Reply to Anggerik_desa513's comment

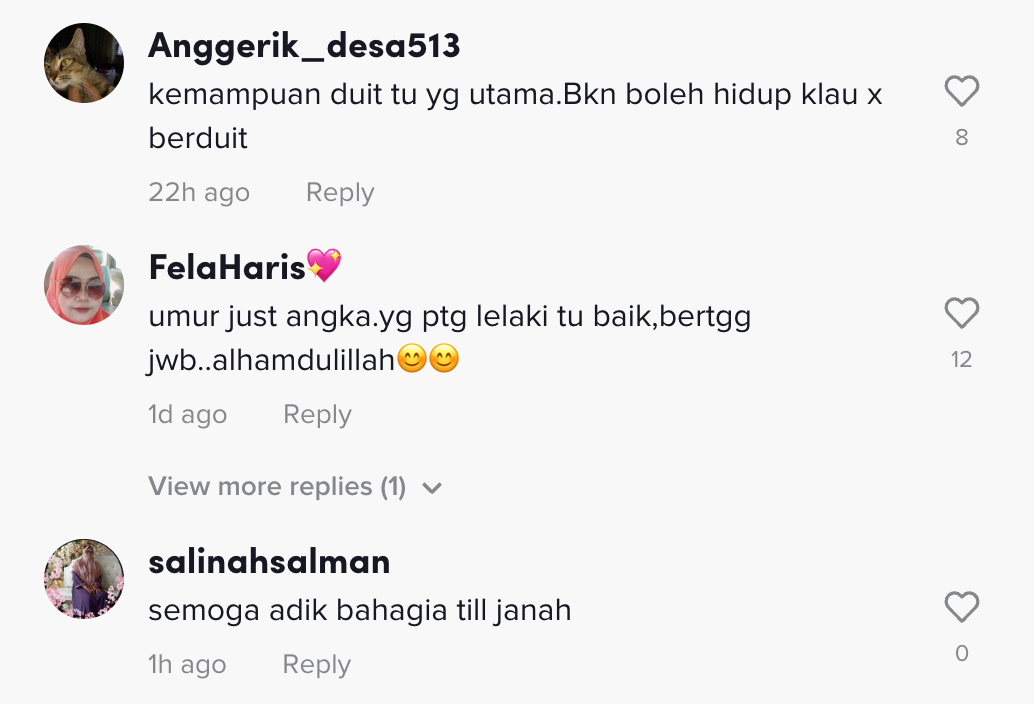[x=340, y=192]
